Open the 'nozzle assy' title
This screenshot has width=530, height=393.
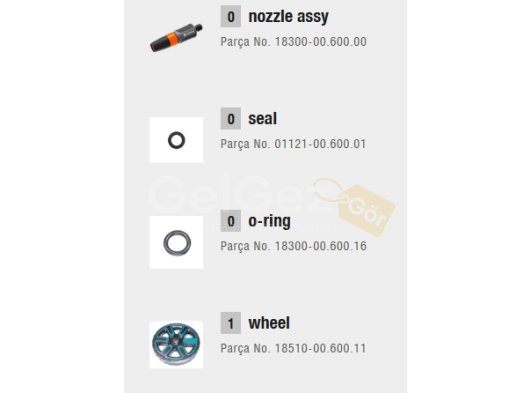point(288,17)
